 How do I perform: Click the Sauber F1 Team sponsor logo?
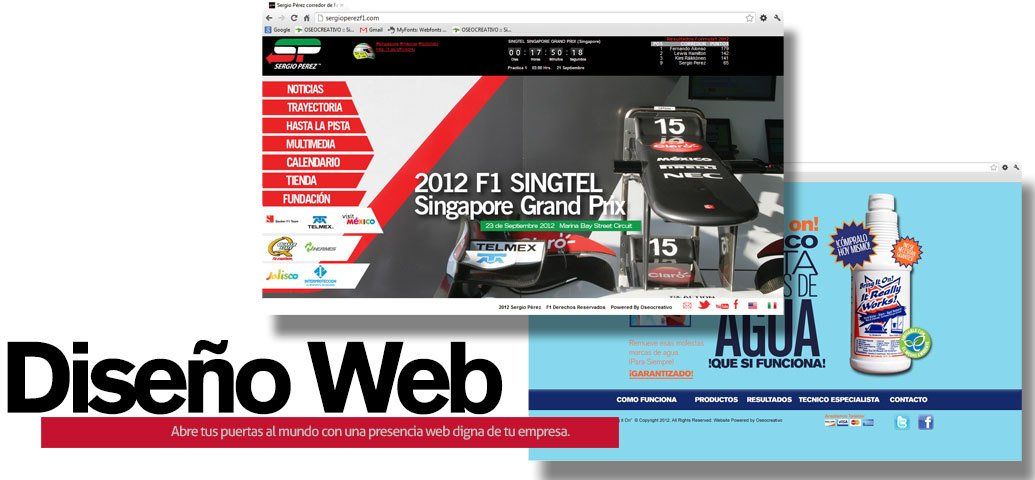pyautogui.click(x=282, y=220)
